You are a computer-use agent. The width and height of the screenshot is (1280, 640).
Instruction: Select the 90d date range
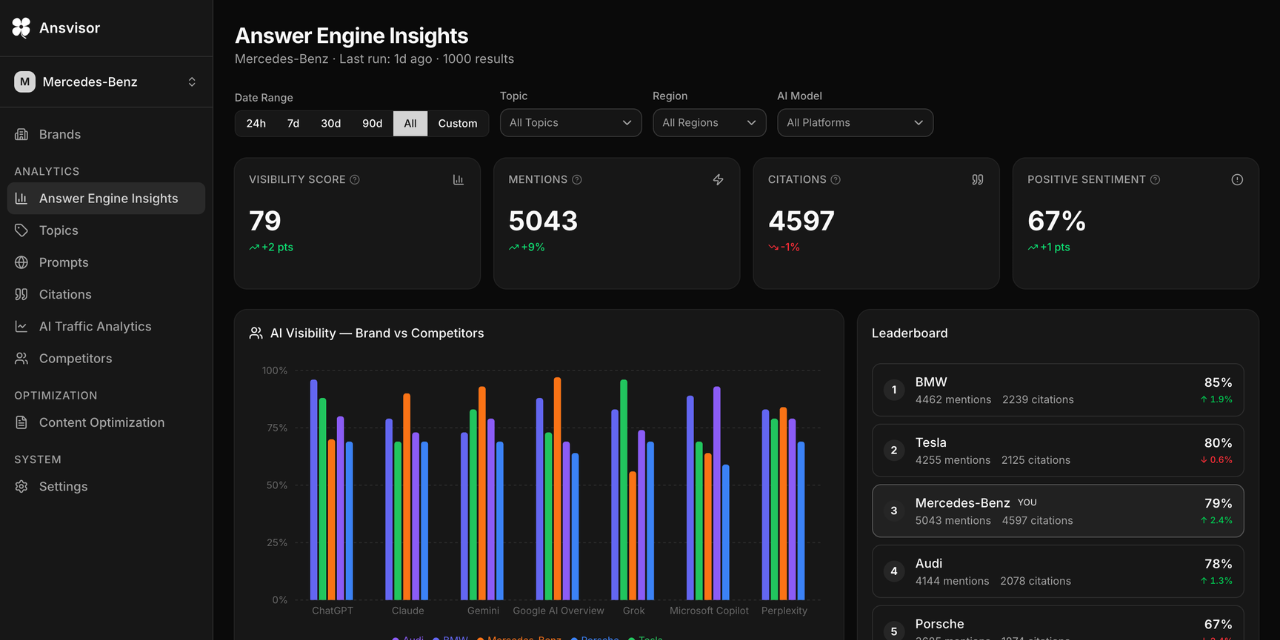tap(372, 123)
